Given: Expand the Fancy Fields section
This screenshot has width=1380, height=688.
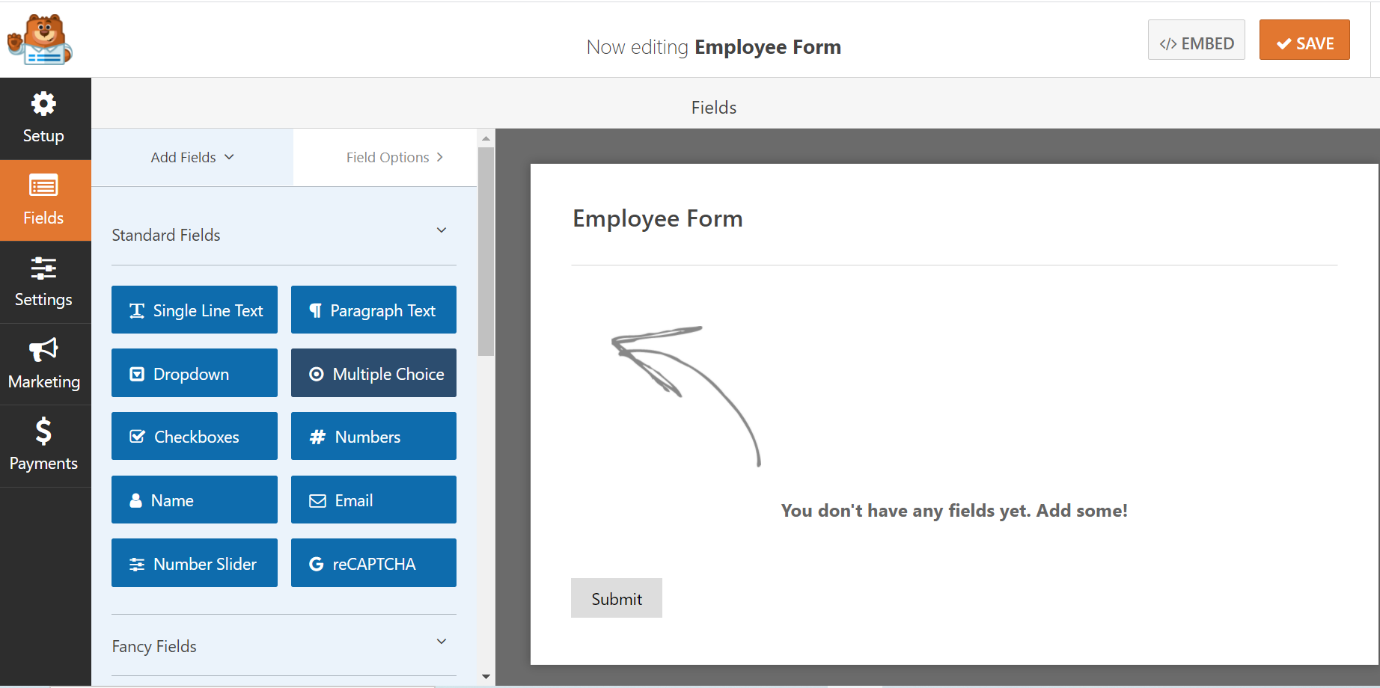Looking at the screenshot, I should point(441,642).
